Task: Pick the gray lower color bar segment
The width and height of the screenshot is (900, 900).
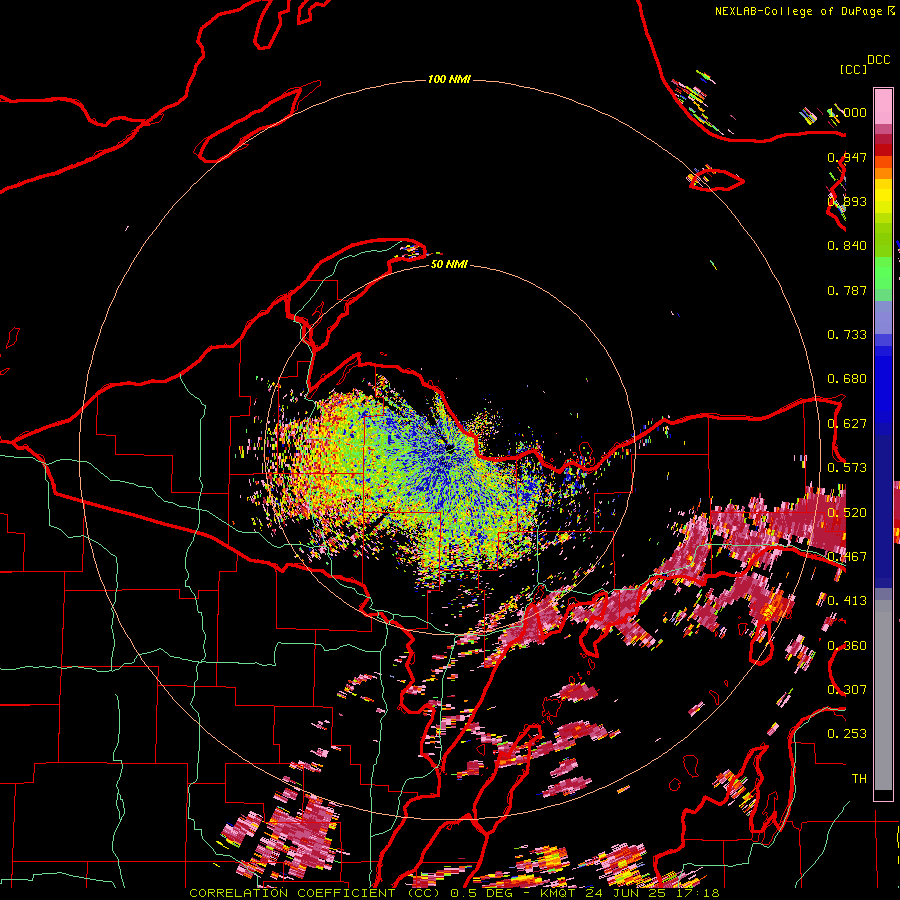Action: coord(883,695)
